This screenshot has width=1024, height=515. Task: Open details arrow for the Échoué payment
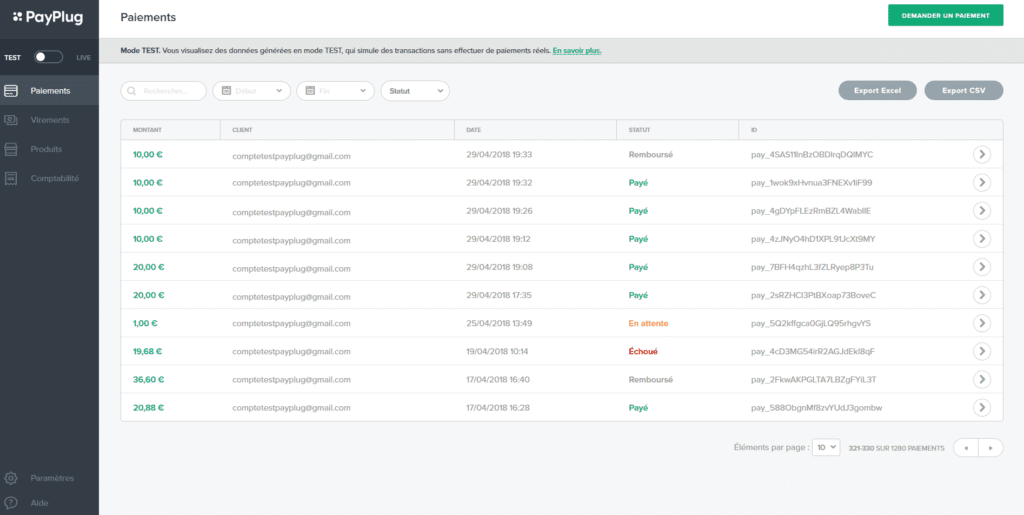[982, 351]
